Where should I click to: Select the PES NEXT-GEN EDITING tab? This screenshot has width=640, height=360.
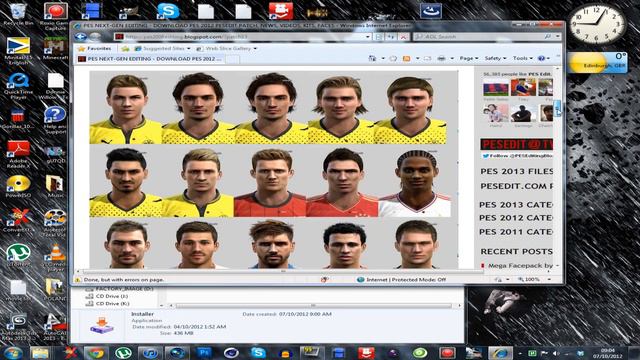tap(150, 59)
